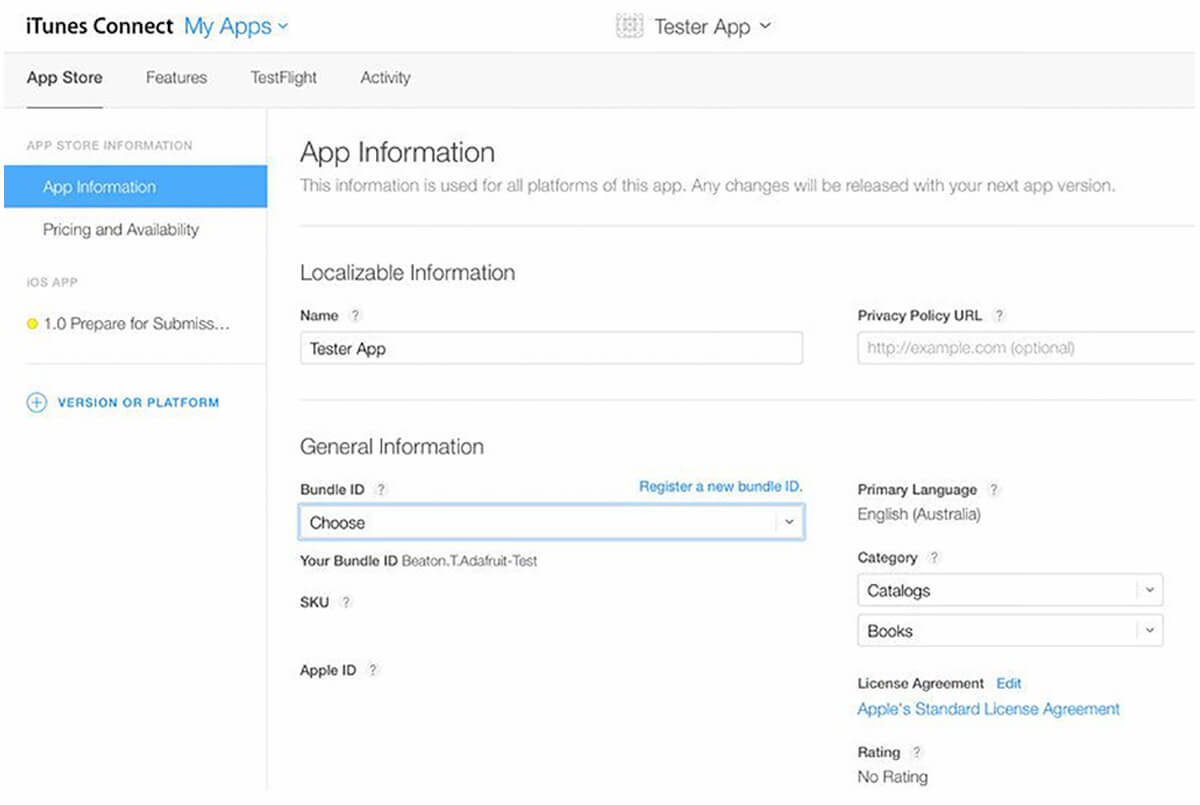Click the Localizable Information section heading
The height and width of the screenshot is (805, 1200).
(x=408, y=273)
